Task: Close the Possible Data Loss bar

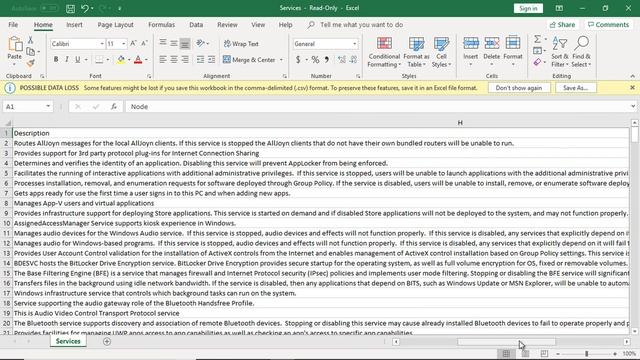Action: pyautogui.click(x=632, y=88)
